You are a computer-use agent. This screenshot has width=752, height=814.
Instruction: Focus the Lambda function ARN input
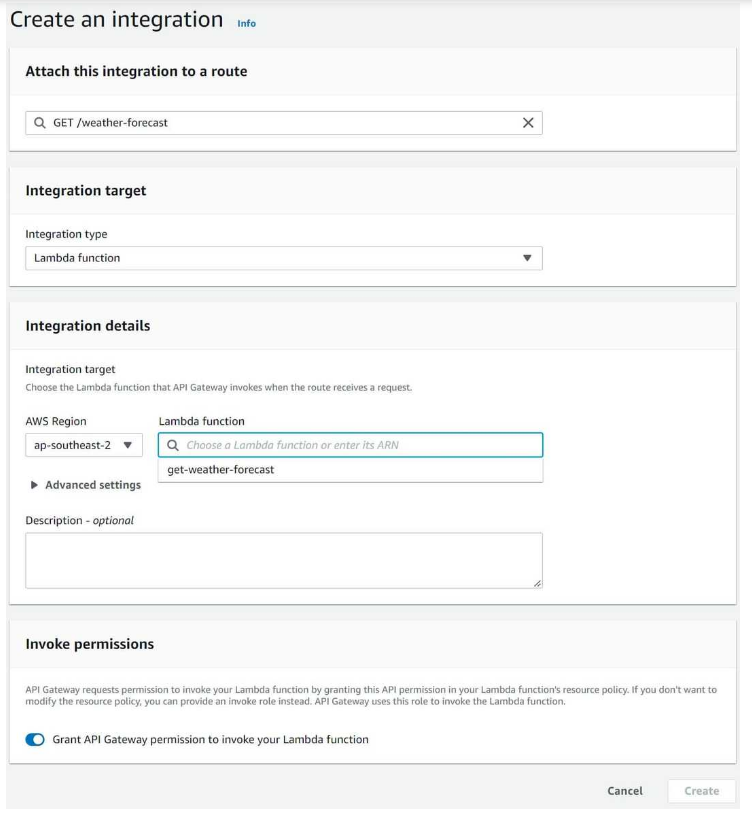(x=350, y=445)
